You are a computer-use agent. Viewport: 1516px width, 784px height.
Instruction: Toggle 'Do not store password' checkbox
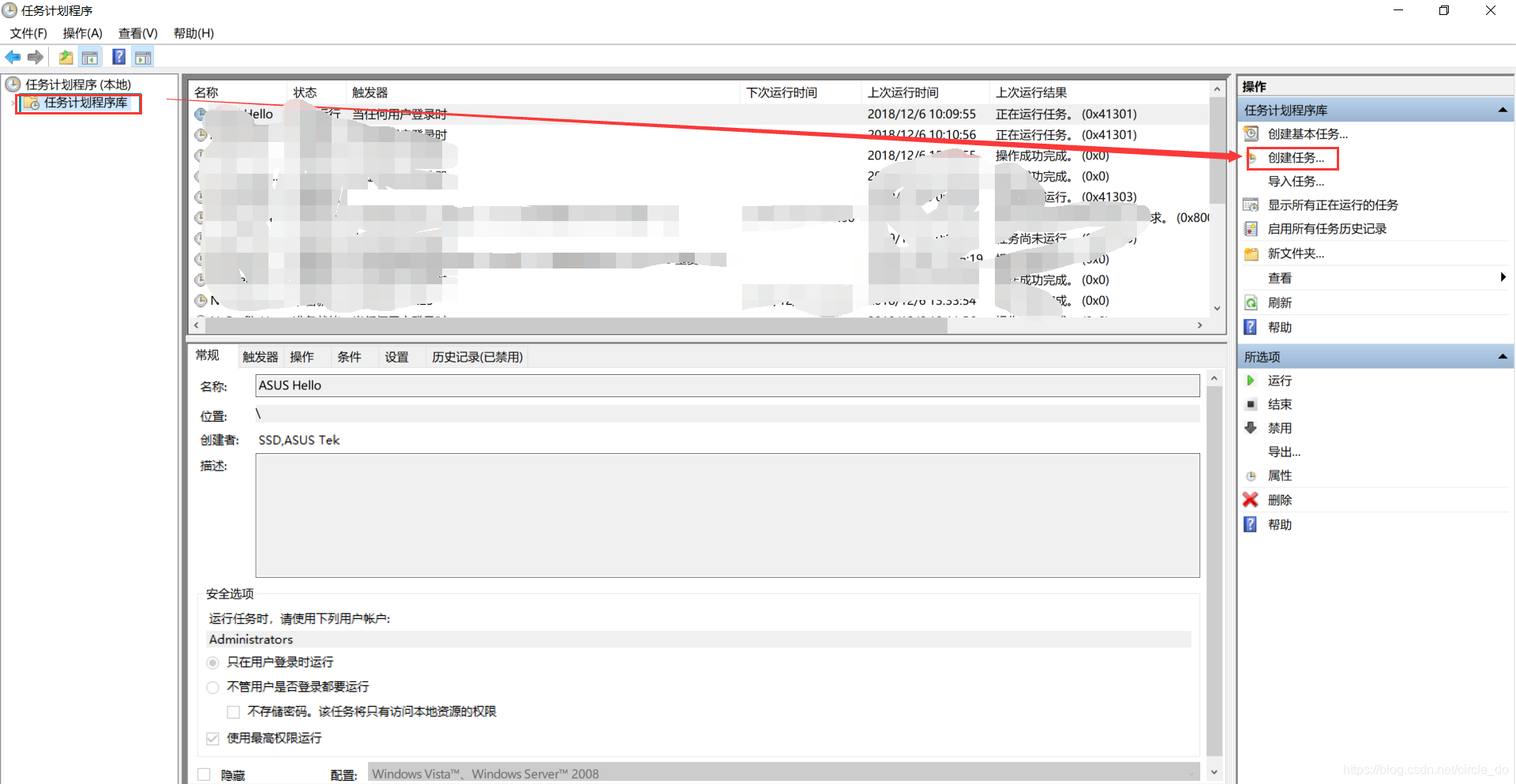(233, 712)
